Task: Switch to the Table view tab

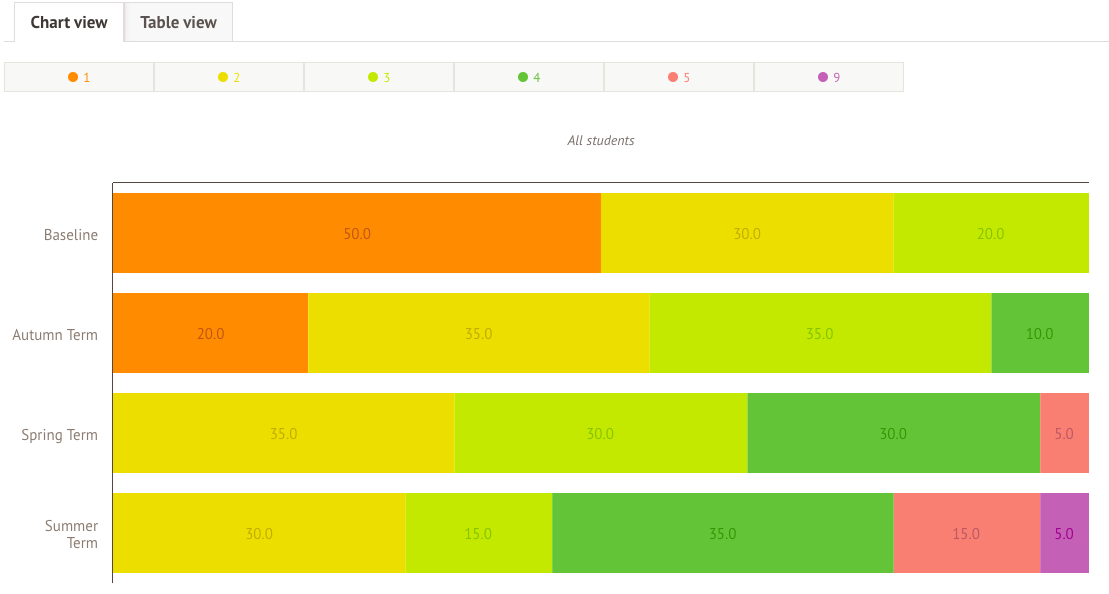Action: click(x=178, y=22)
